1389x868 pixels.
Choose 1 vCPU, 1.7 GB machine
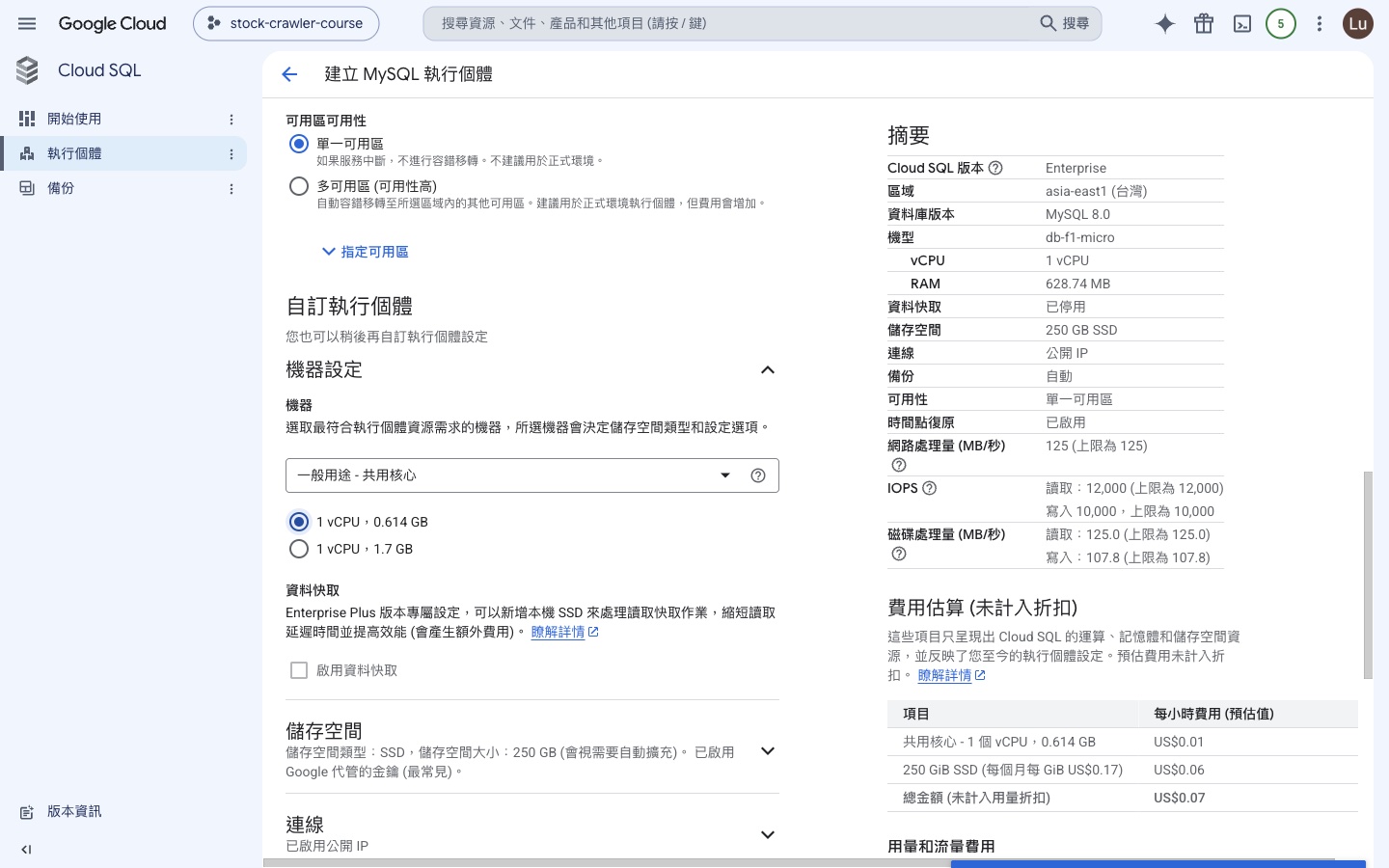[299, 549]
